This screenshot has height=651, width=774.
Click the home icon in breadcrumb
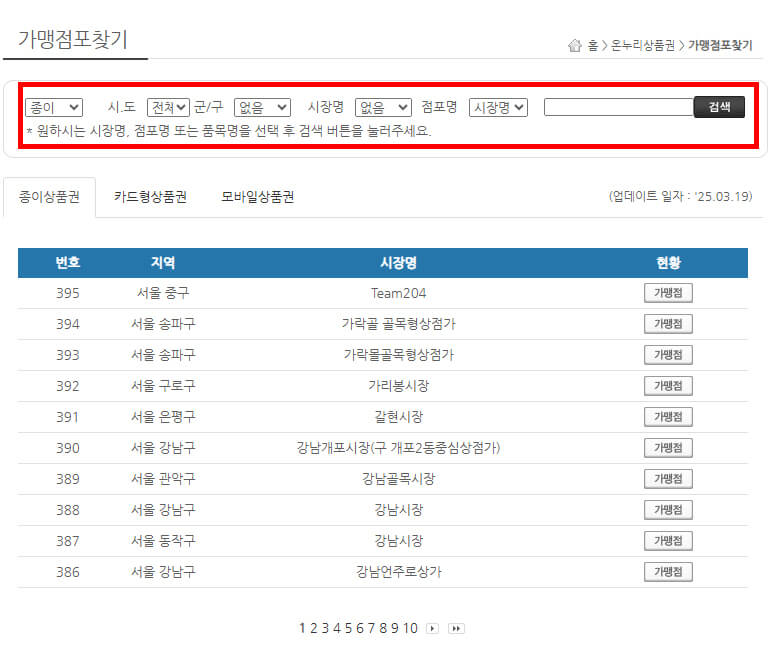[575, 45]
